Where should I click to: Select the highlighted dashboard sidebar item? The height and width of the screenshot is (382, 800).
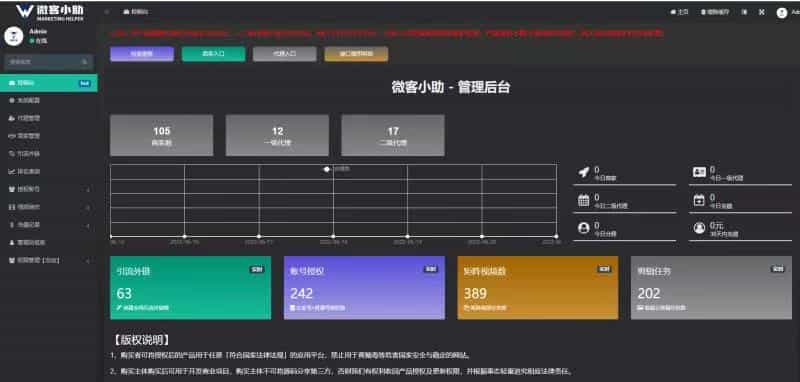tap(49, 83)
